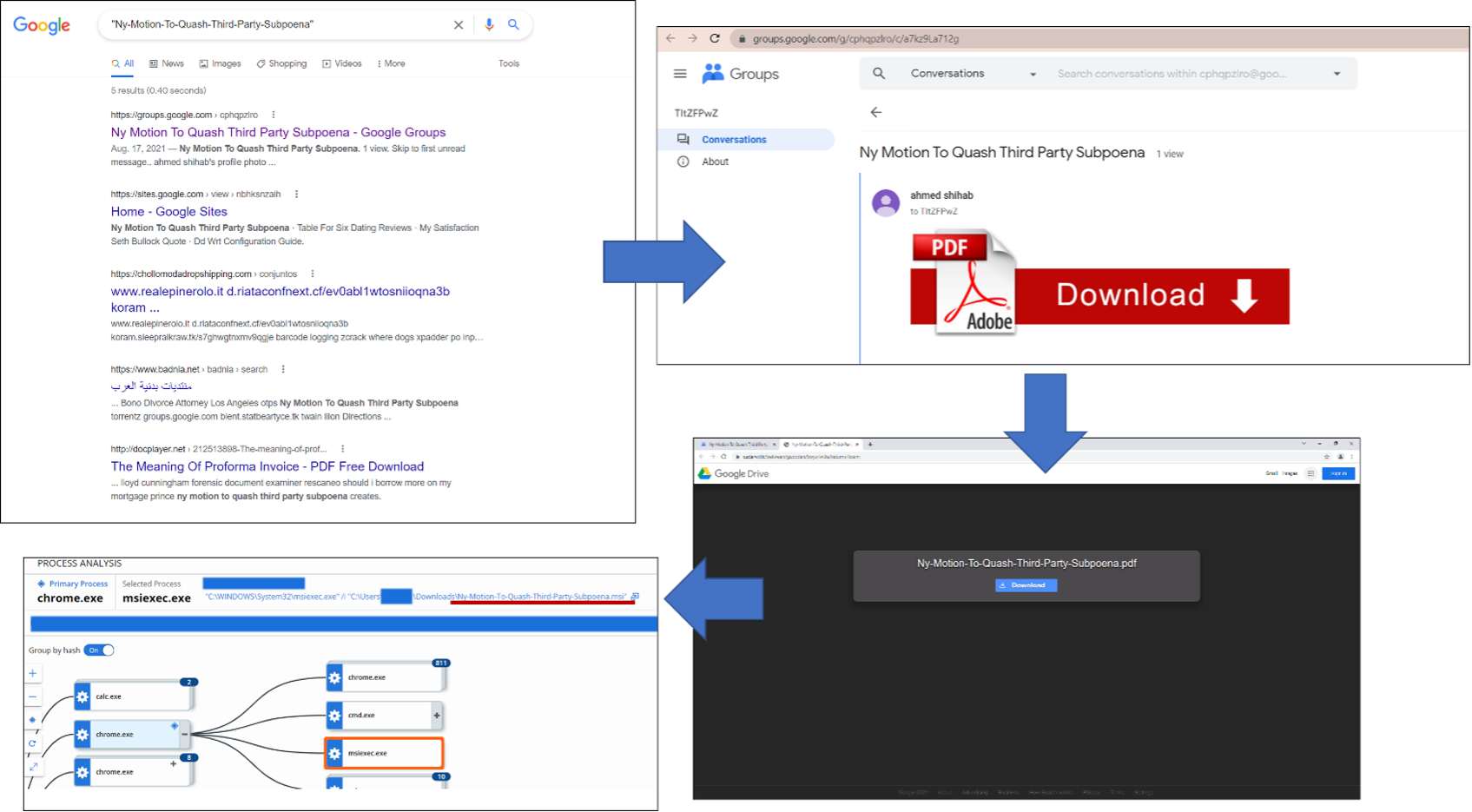The width and height of the screenshot is (1472, 812).
Task: Expand process graph to fullscreen
Action: [33, 767]
